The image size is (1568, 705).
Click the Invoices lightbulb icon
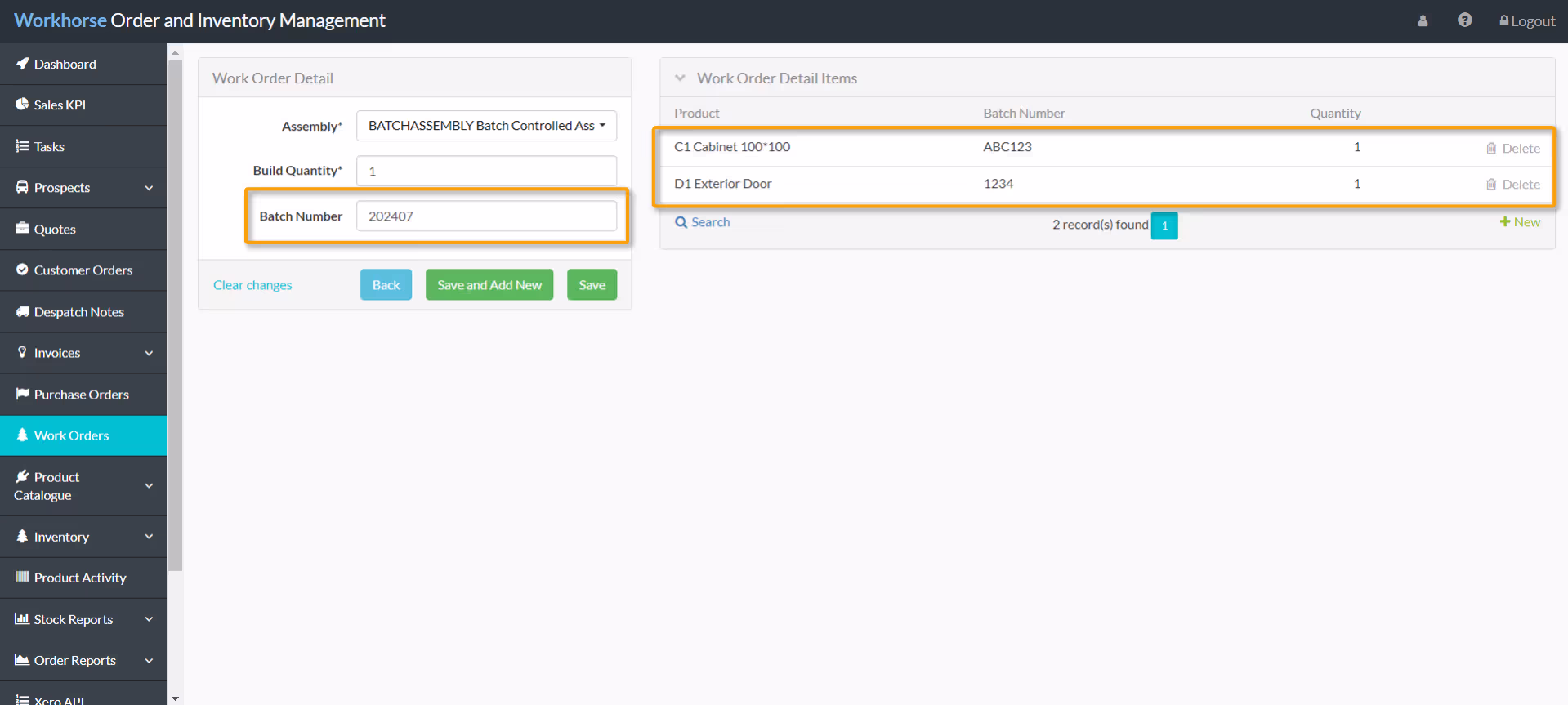coord(22,352)
